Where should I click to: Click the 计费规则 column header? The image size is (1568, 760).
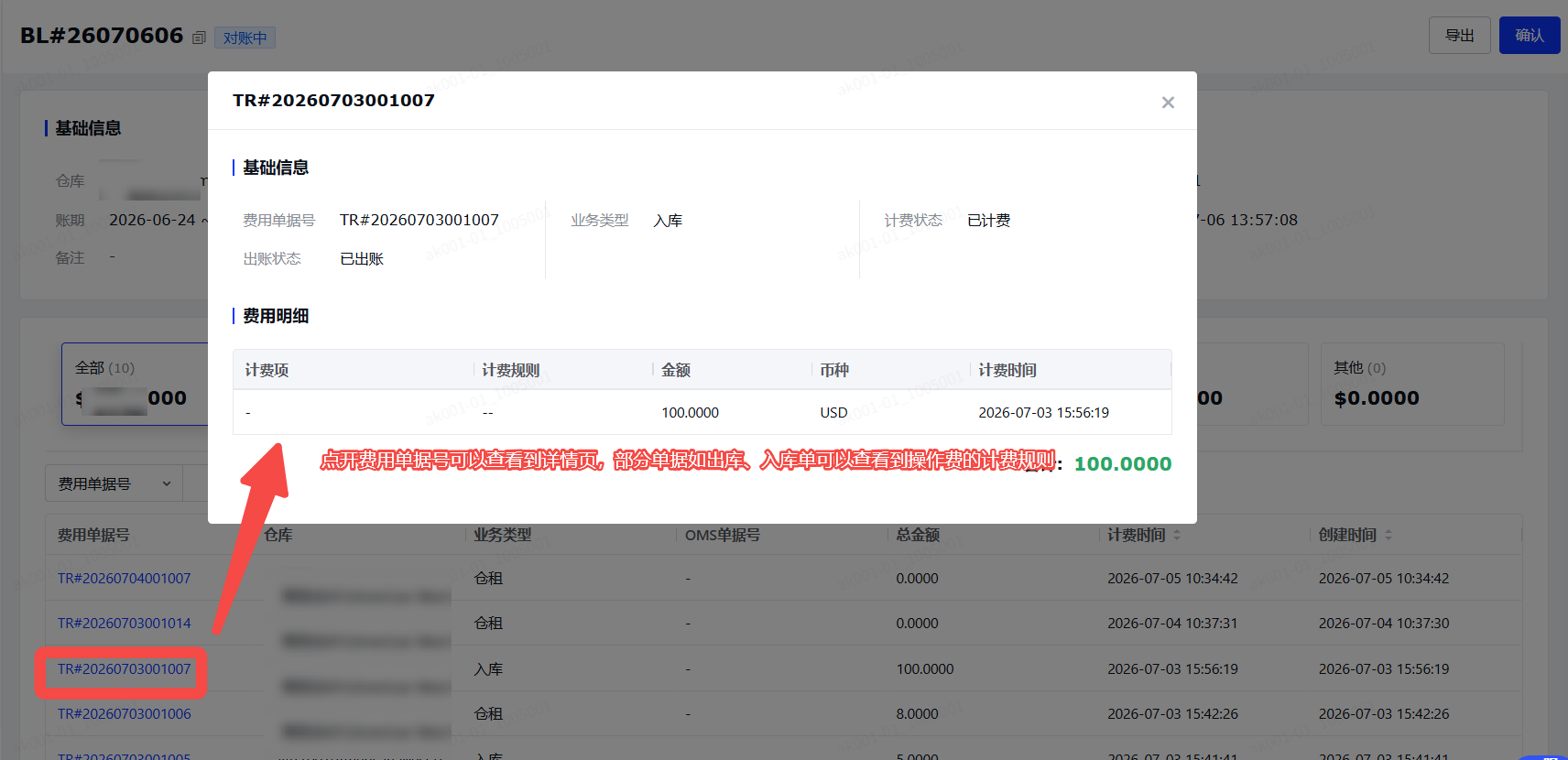(x=511, y=370)
